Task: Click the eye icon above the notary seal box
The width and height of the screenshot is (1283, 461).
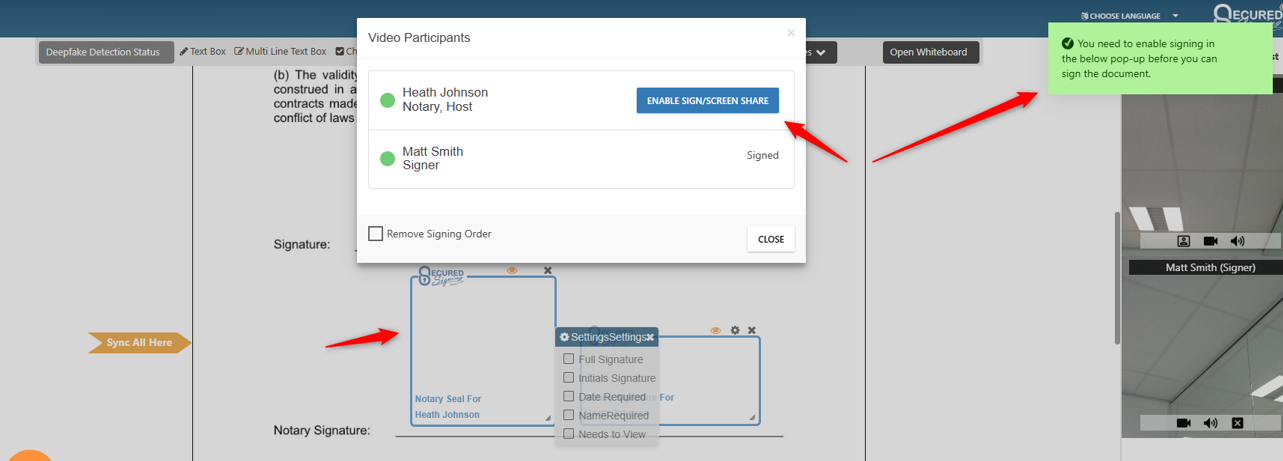Action: (512, 271)
